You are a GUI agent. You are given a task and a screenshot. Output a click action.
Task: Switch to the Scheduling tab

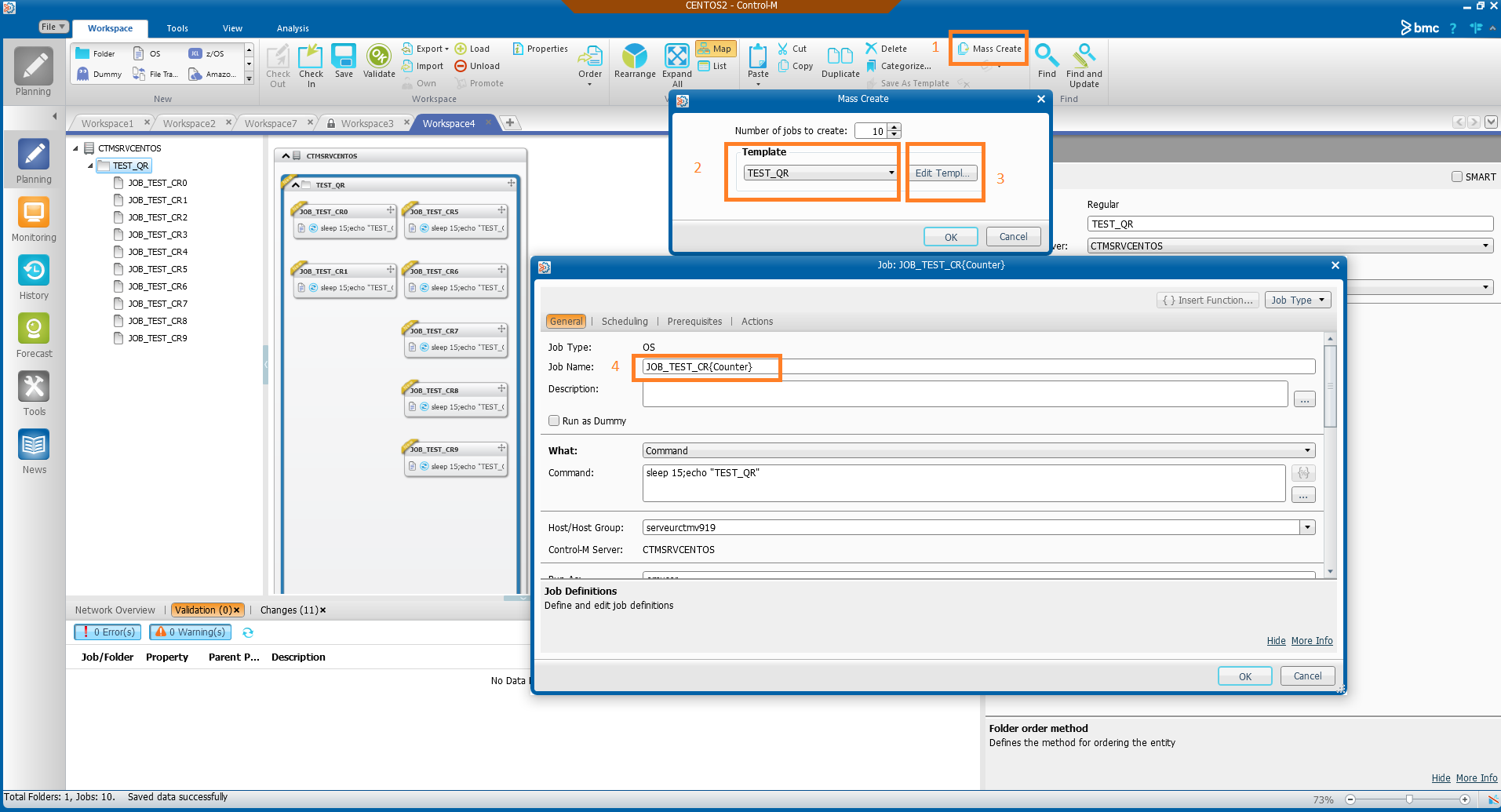(x=625, y=321)
